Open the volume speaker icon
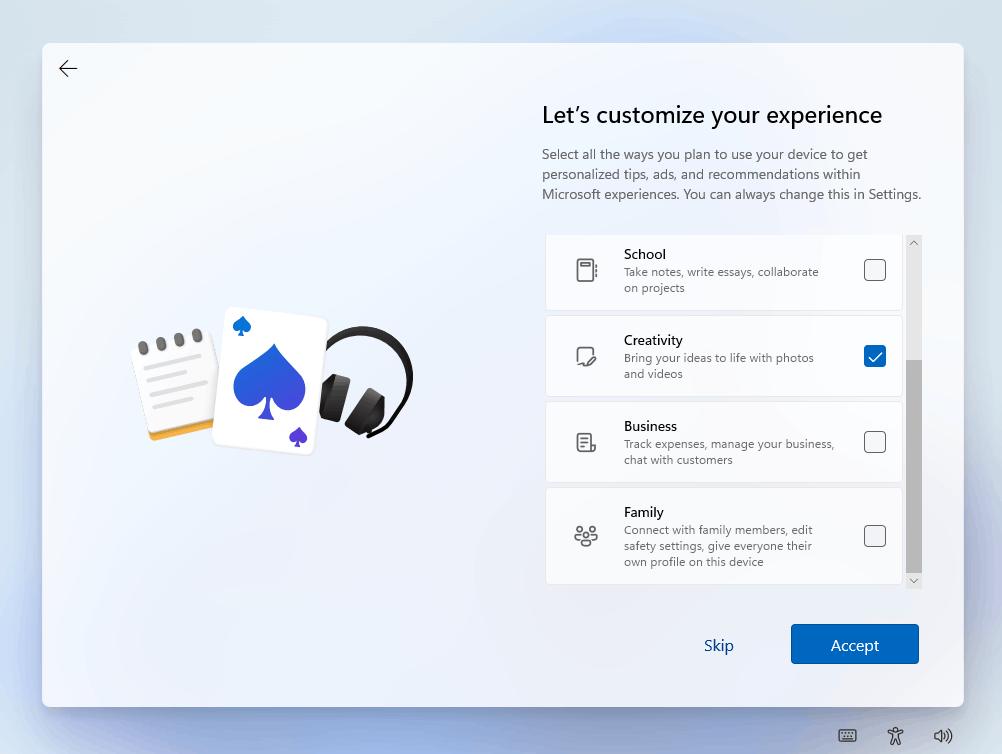 [943, 736]
